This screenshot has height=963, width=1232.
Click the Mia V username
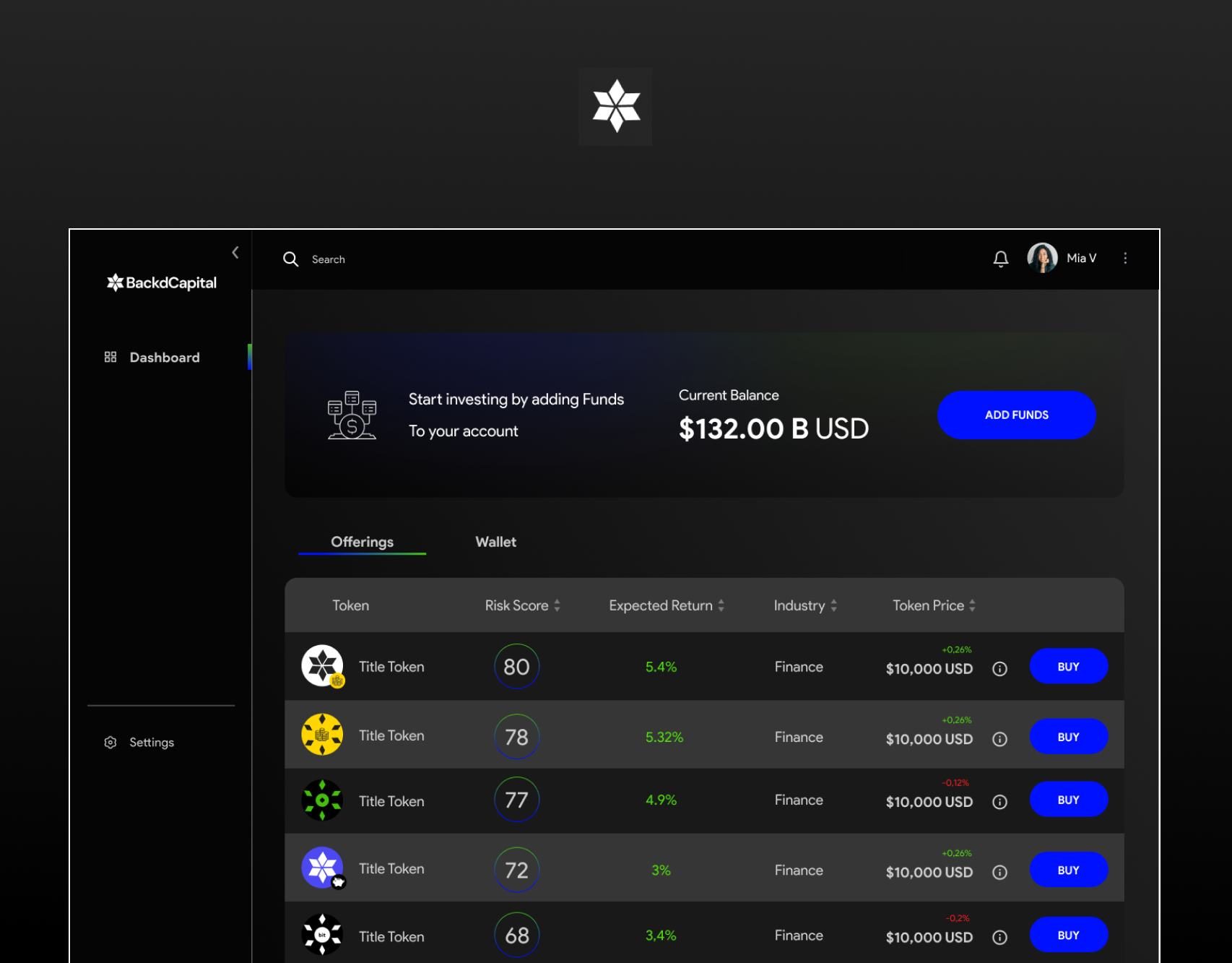[1082, 258]
